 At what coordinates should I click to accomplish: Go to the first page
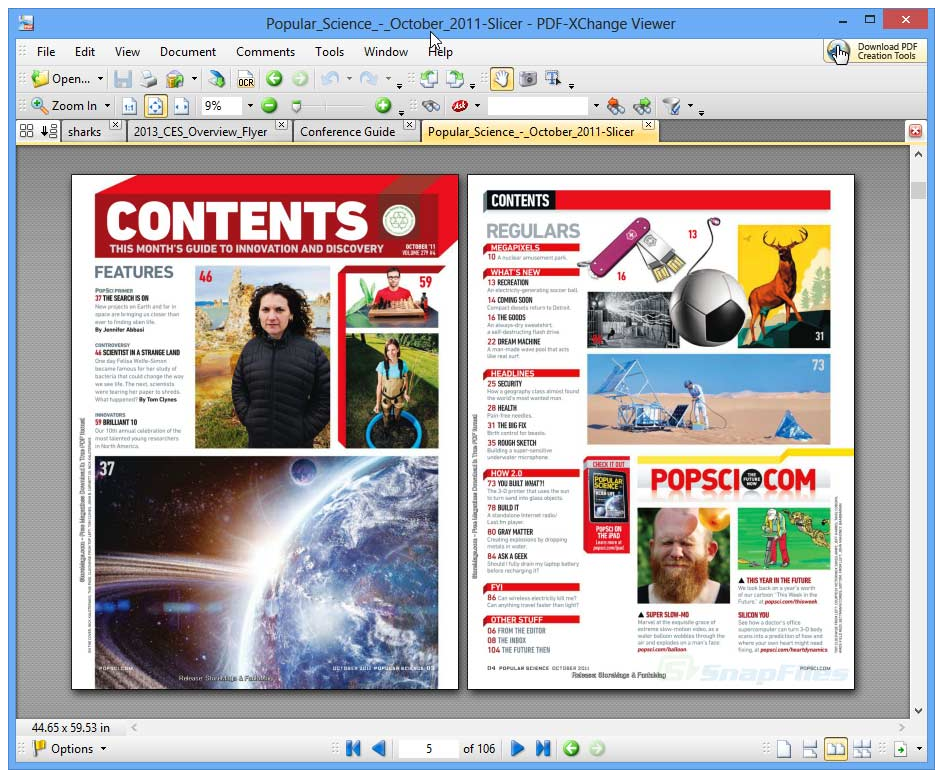353,749
